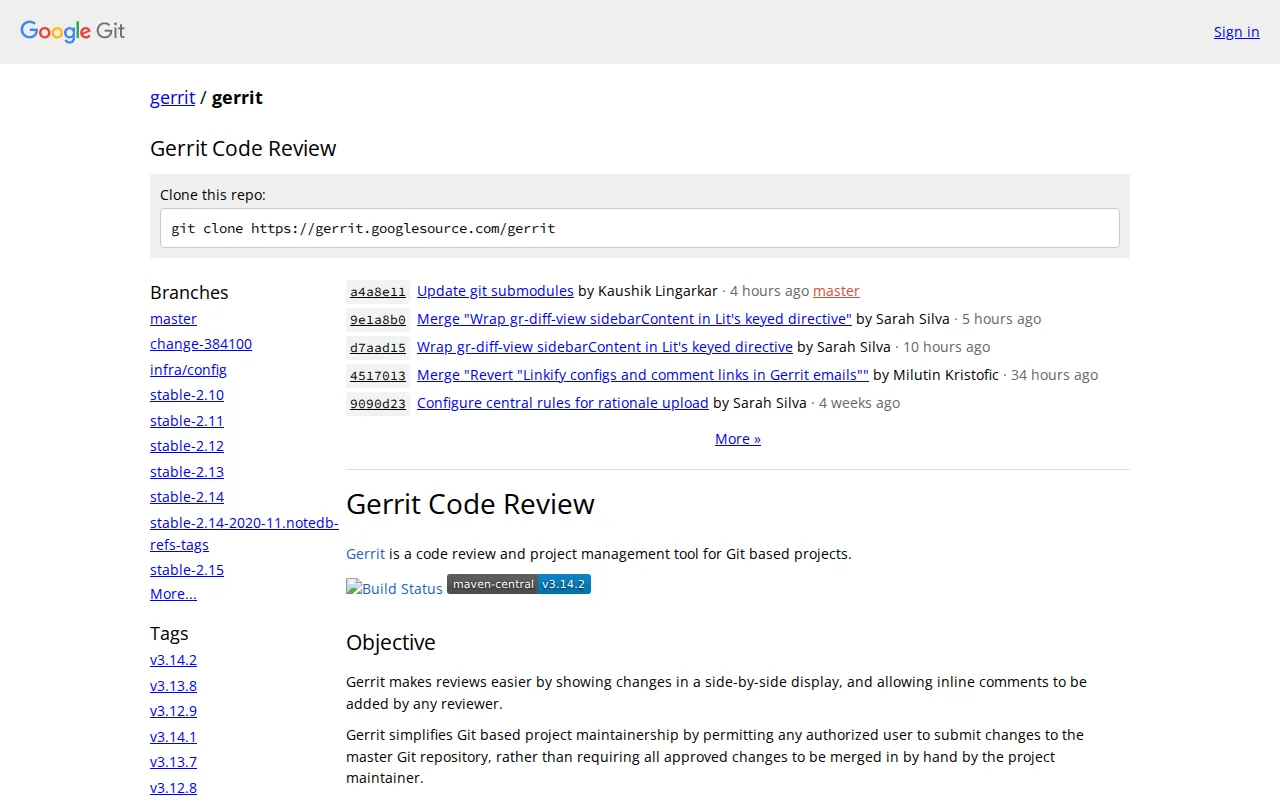Click the 'by Milutin Kristofic' author text
The width and height of the screenshot is (1280, 800).
[936, 374]
